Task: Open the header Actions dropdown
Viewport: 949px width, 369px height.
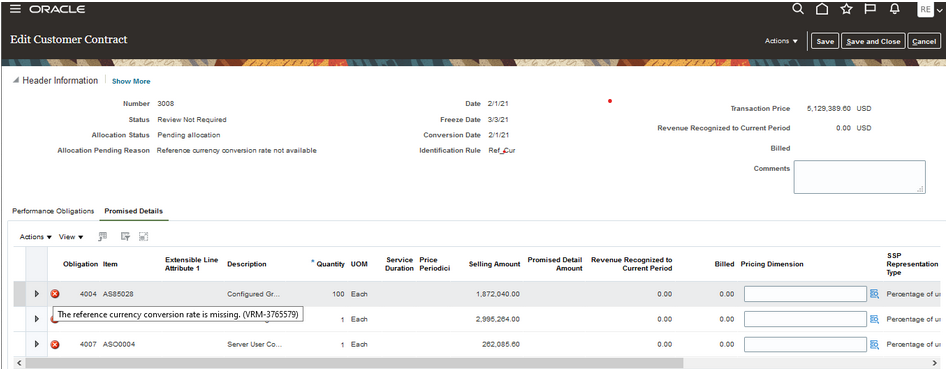Action: (x=781, y=41)
